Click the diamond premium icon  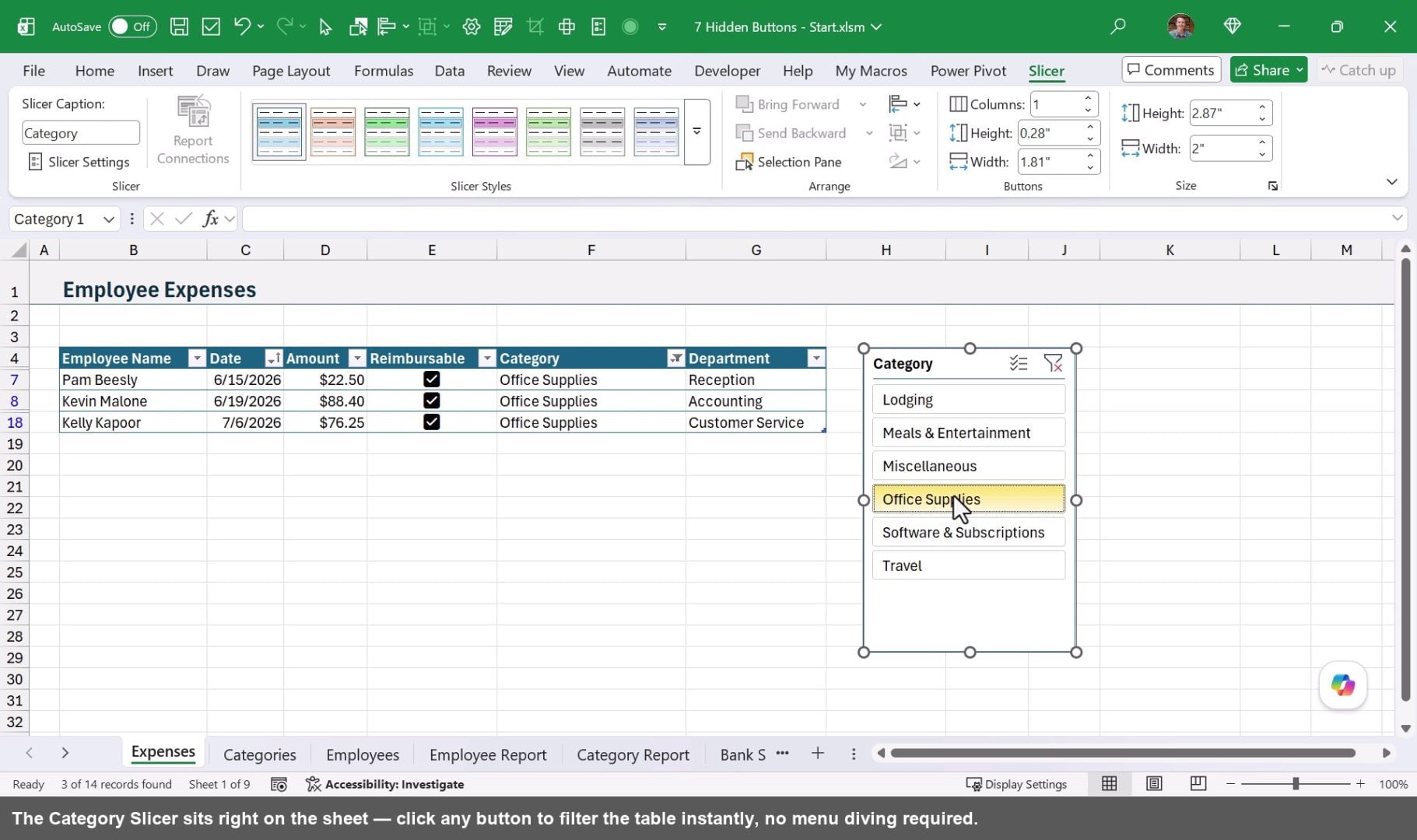point(1232,26)
